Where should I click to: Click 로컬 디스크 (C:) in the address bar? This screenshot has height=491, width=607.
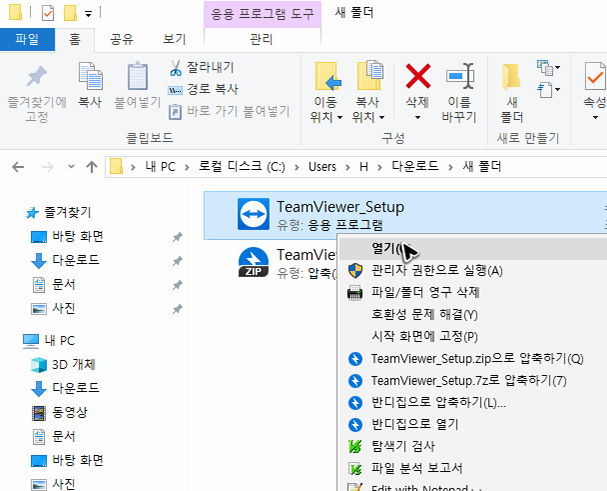[242, 167]
